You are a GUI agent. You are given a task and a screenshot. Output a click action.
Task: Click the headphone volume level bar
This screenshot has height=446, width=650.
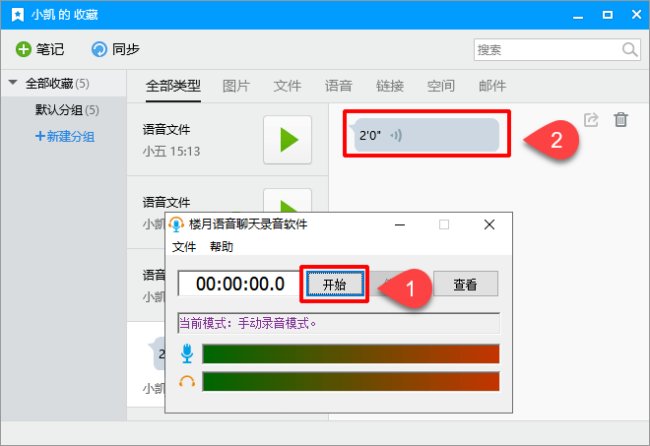coord(351,381)
